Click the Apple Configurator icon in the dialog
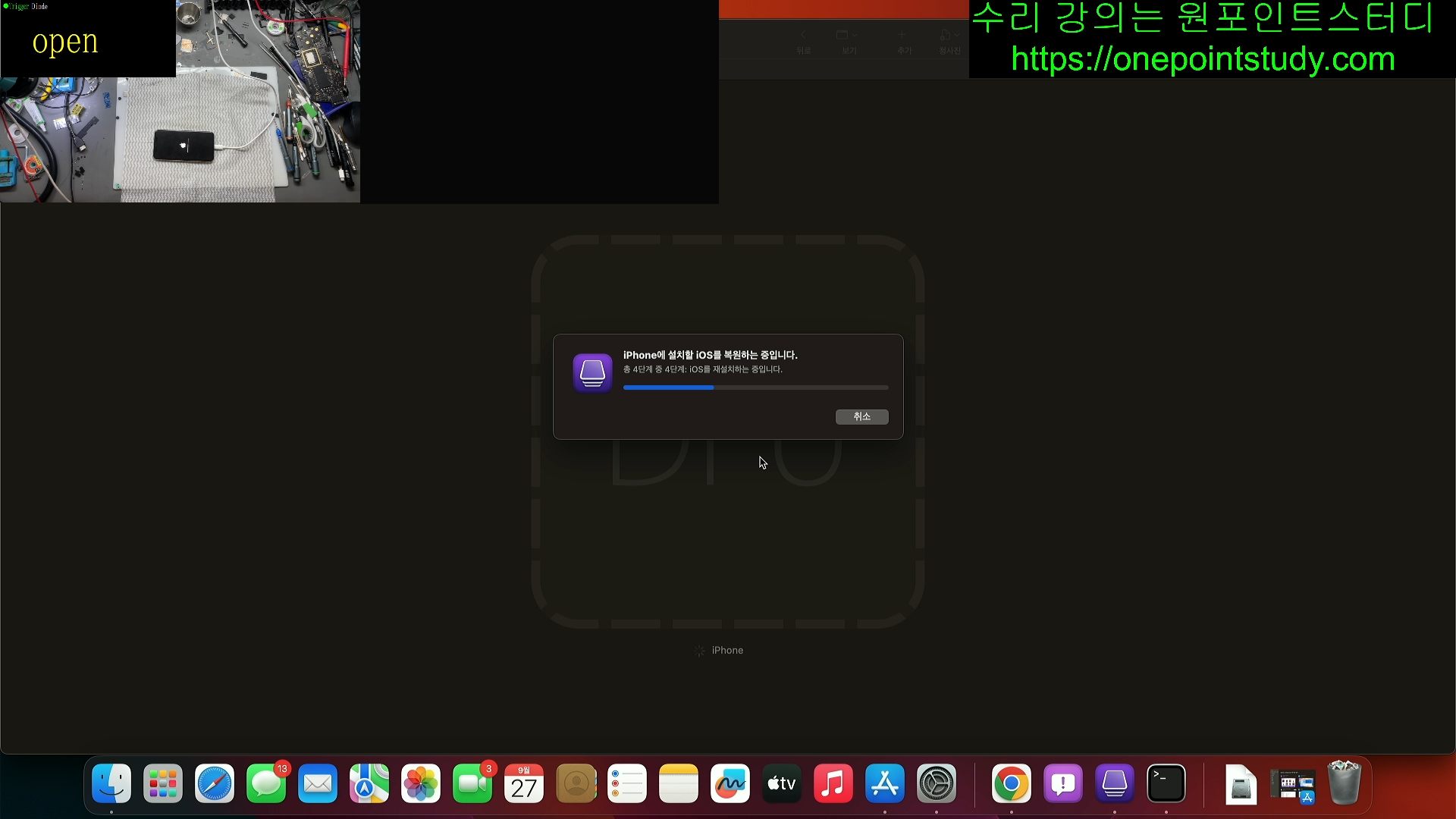This screenshot has height=819, width=1456. click(592, 372)
